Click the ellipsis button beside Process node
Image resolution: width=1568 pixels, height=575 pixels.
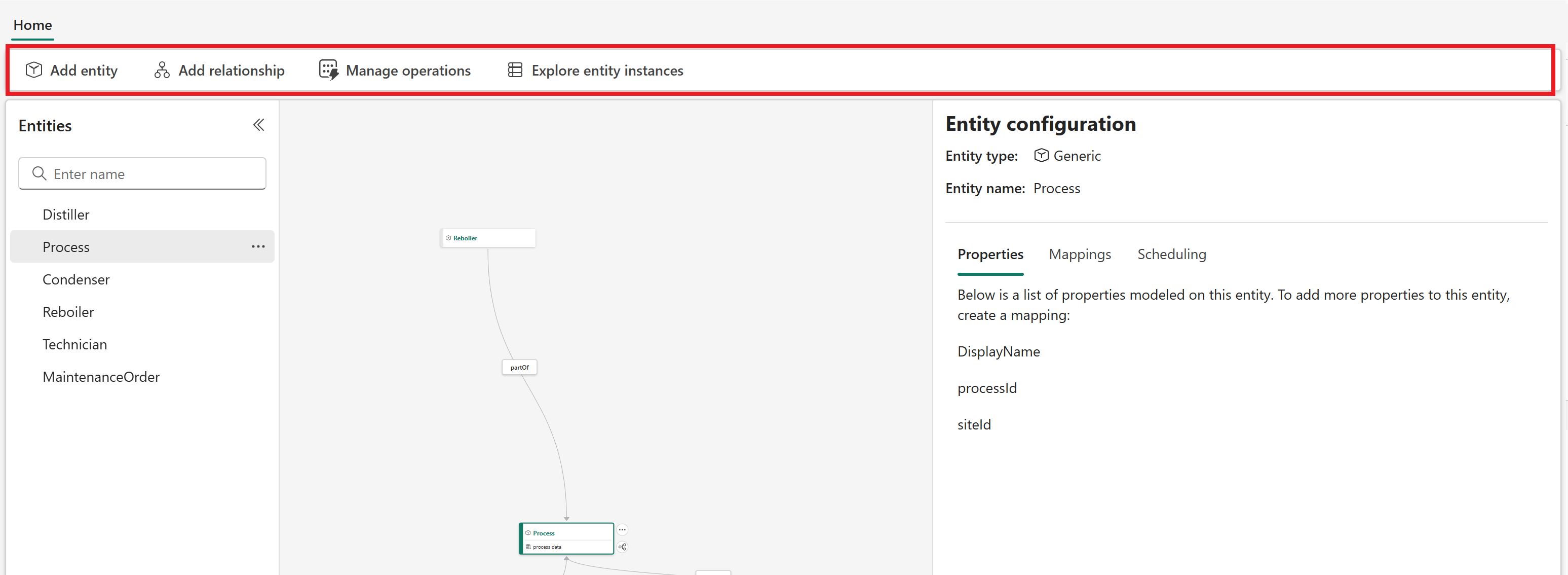[622, 529]
